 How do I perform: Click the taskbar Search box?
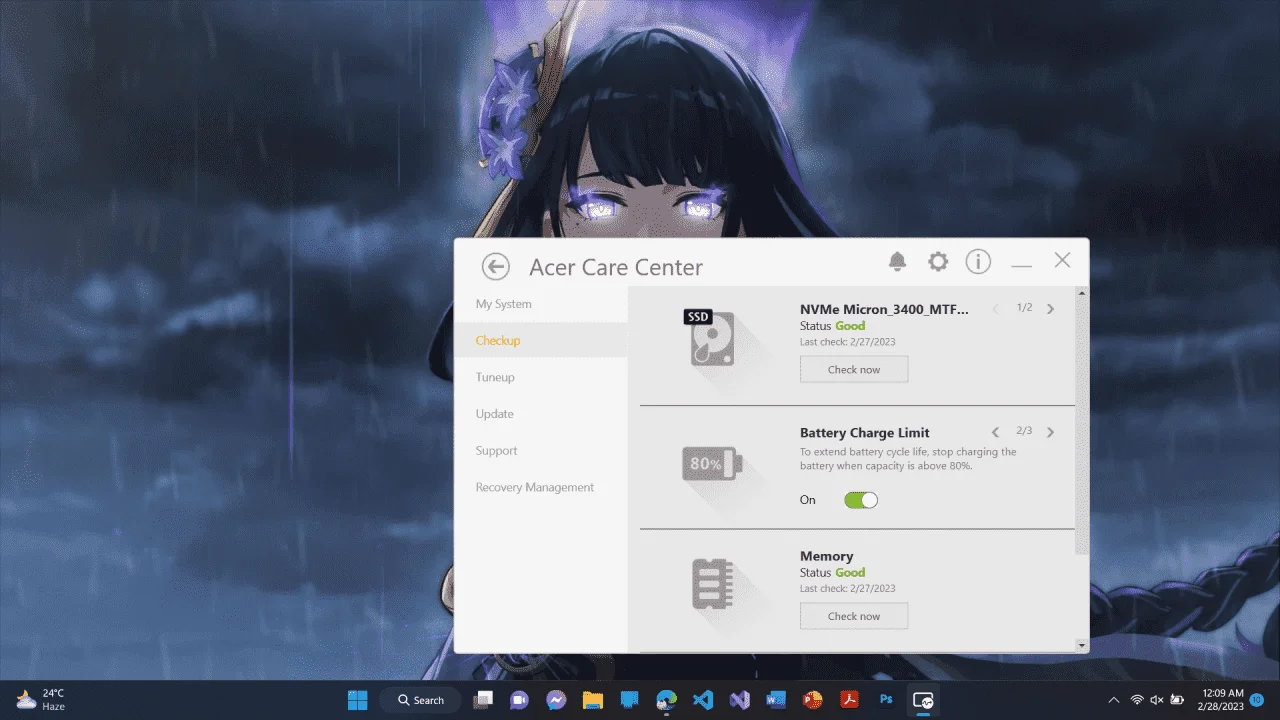pyautogui.click(x=422, y=700)
